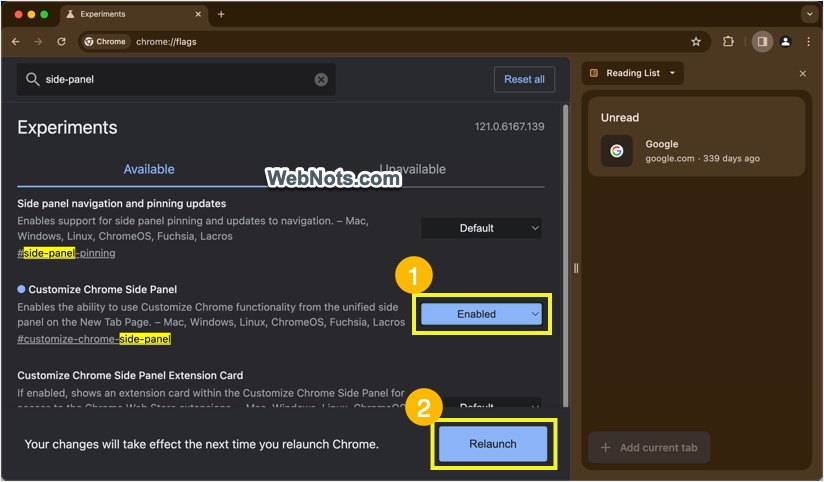Image resolution: width=824 pixels, height=482 pixels.
Task: Switch to the Unavailable tab
Action: (x=412, y=169)
